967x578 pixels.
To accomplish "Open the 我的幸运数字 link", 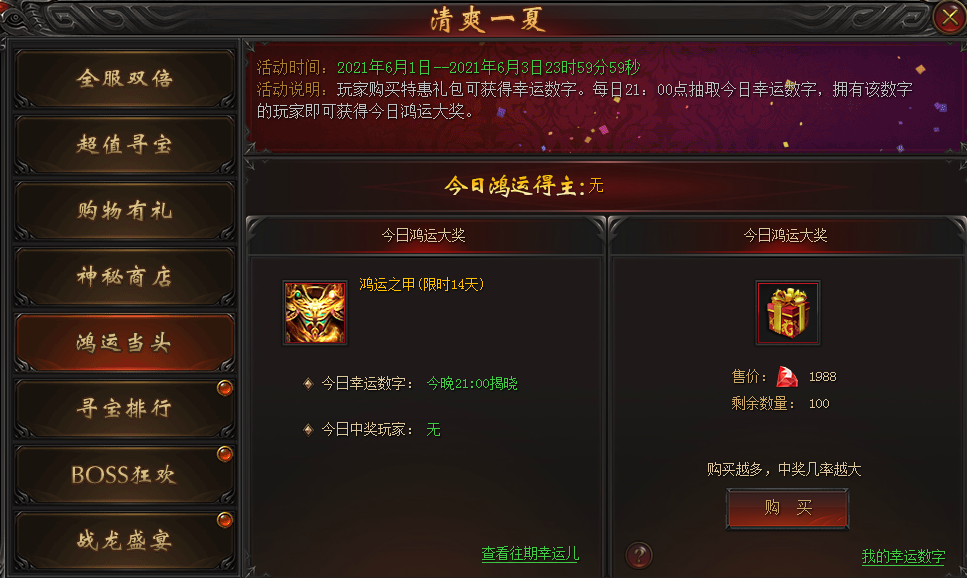I will pos(903,556).
